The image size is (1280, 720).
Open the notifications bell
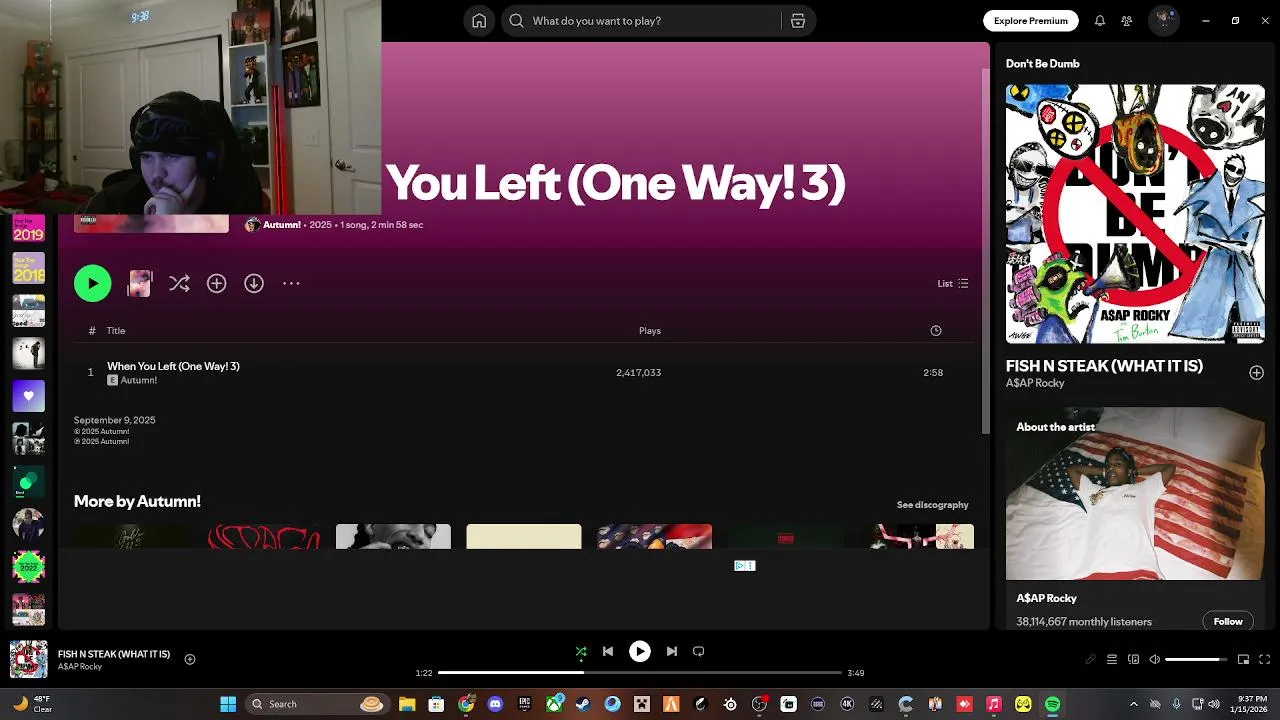tap(1099, 20)
